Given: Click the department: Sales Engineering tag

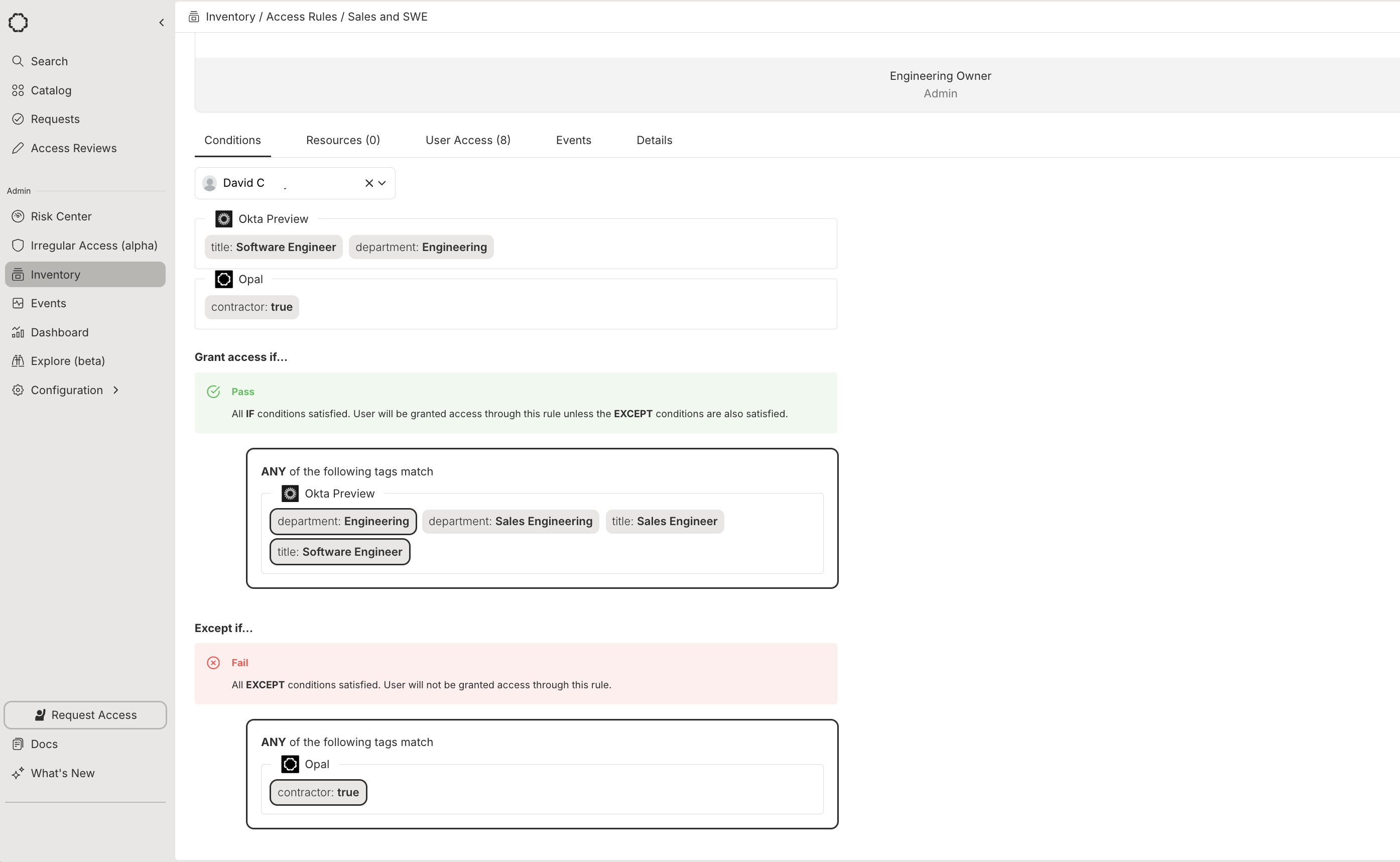Looking at the screenshot, I should (510, 521).
